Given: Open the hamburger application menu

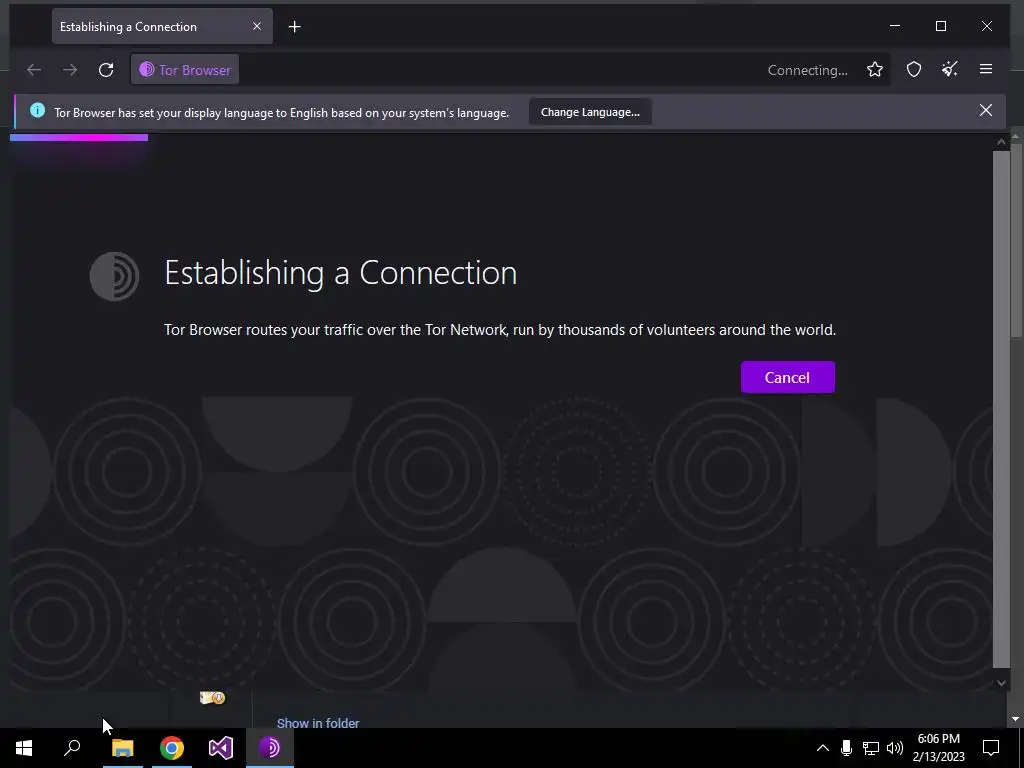Looking at the screenshot, I should pyautogui.click(x=986, y=69).
